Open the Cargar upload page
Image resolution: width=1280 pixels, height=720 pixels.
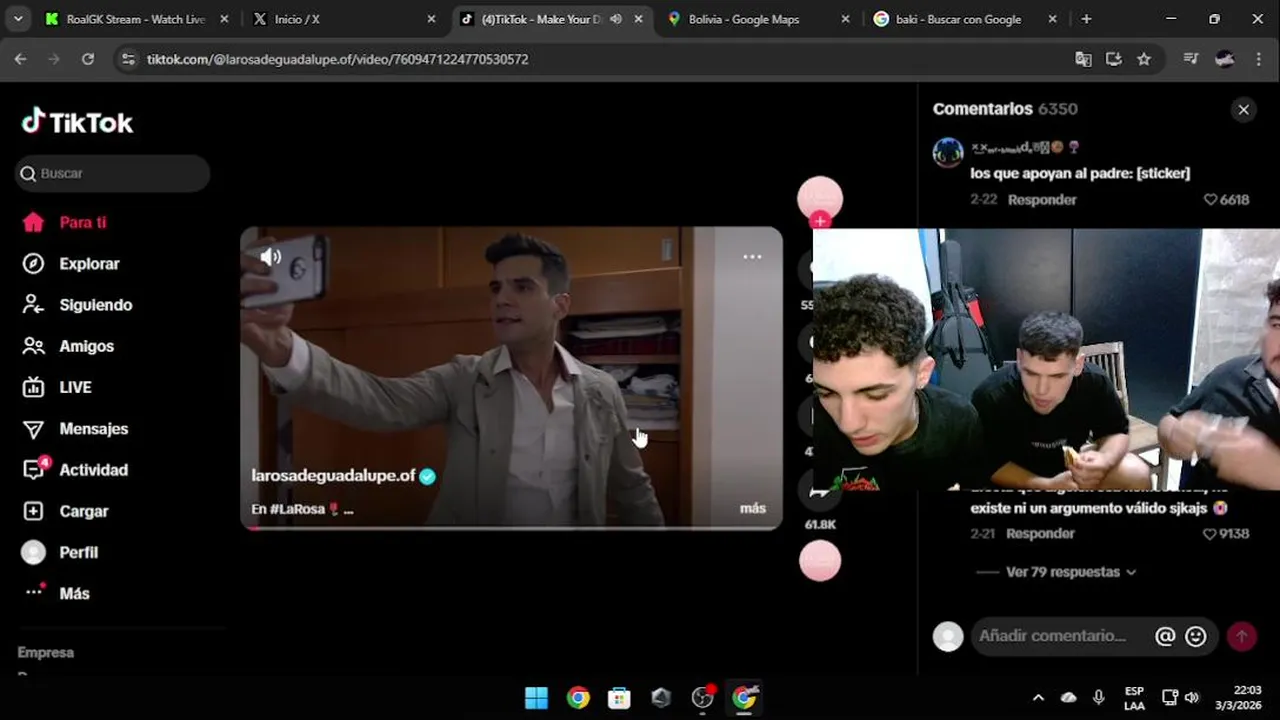[65, 511]
